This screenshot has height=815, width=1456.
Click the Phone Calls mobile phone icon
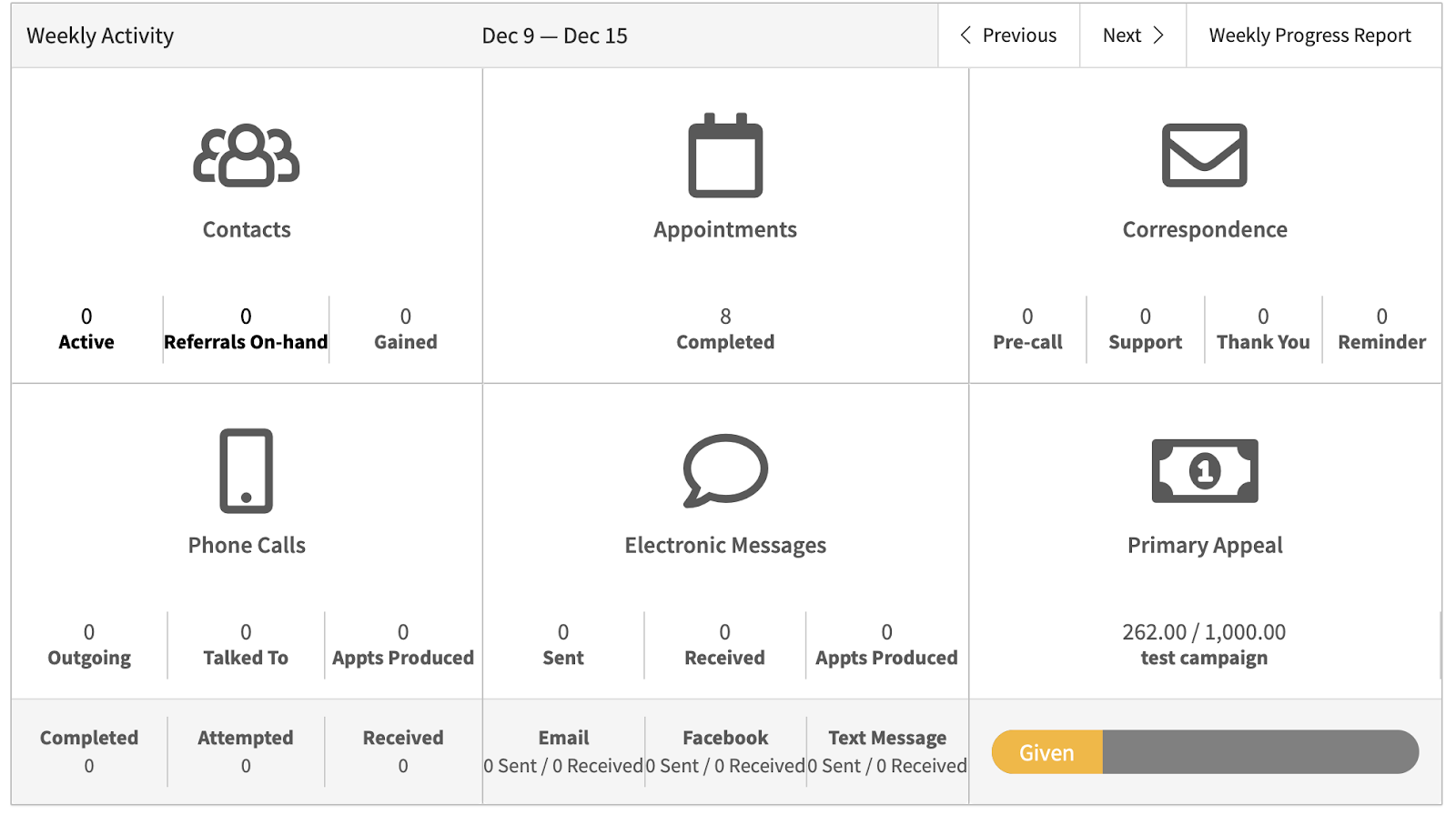point(246,471)
